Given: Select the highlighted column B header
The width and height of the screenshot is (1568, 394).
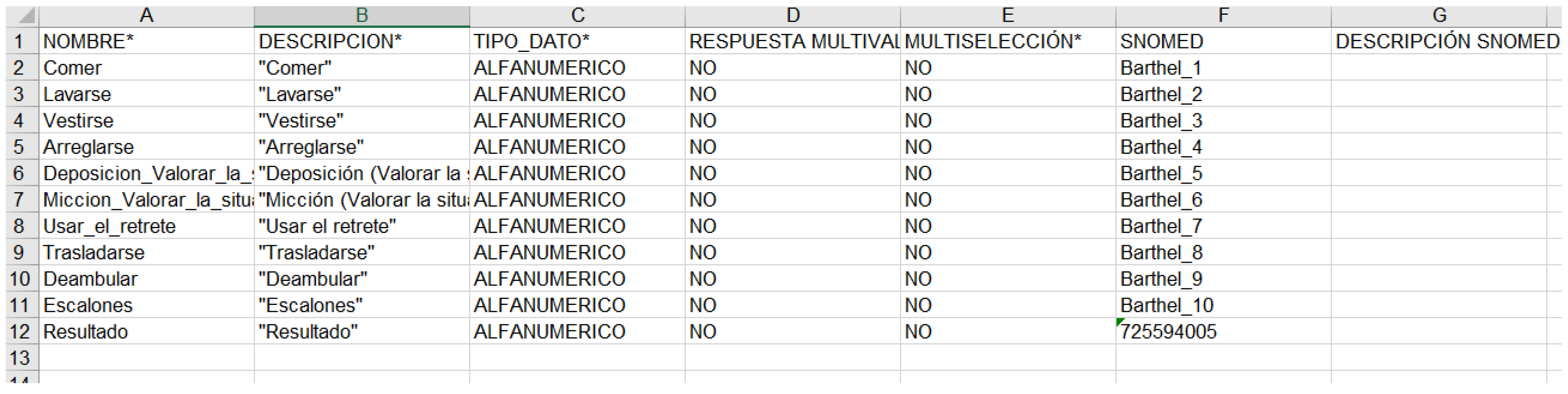Looking at the screenshot, I should pyautogui.click(x=362, y=15).
